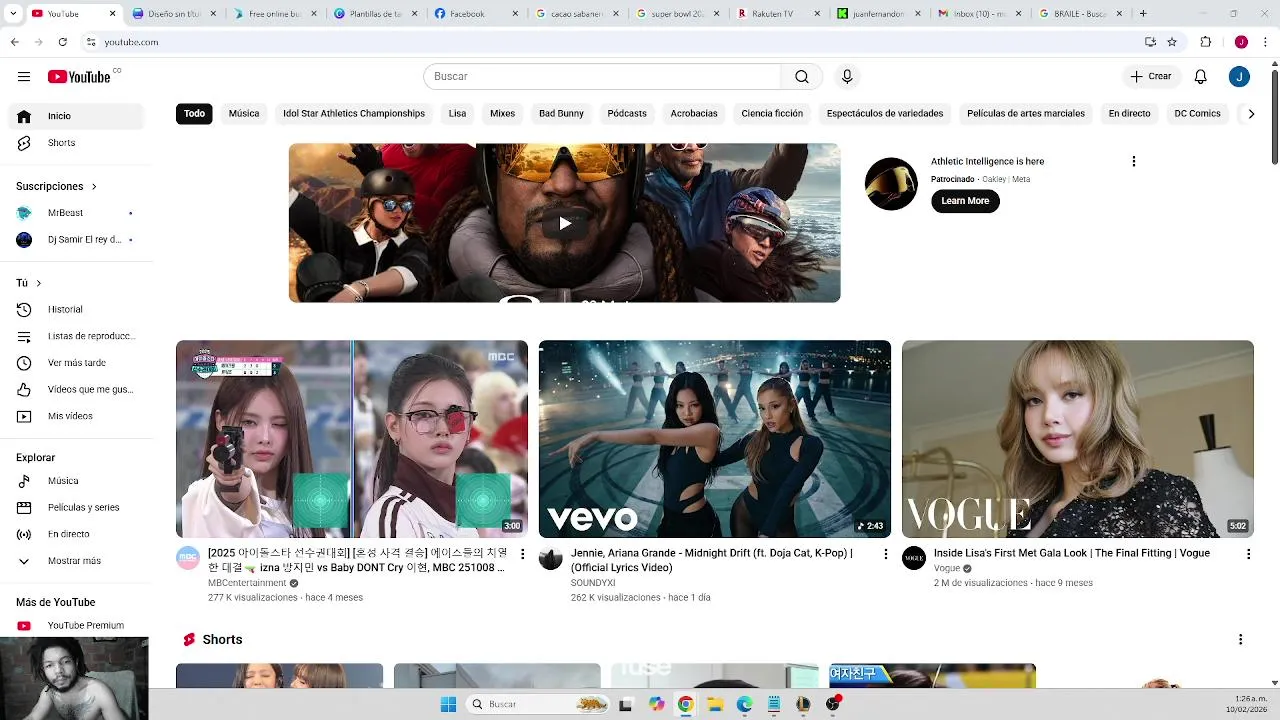This screenshot has width=1280, height=720.
Task: Open File Explorer from the taskbar
Action: point(715,704)
